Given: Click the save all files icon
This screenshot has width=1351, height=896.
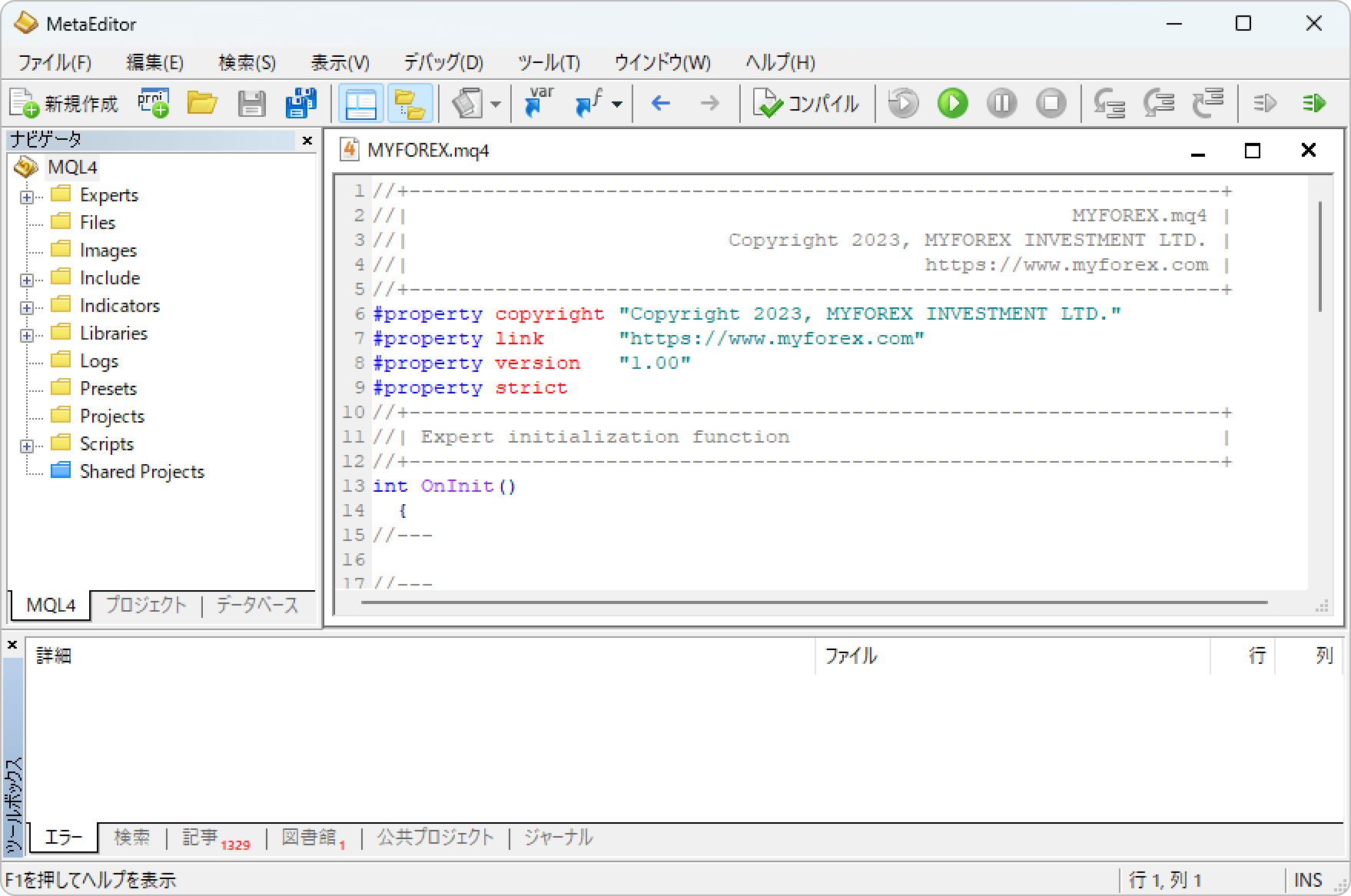Looking at the screenshot, I should pos(300,103).
